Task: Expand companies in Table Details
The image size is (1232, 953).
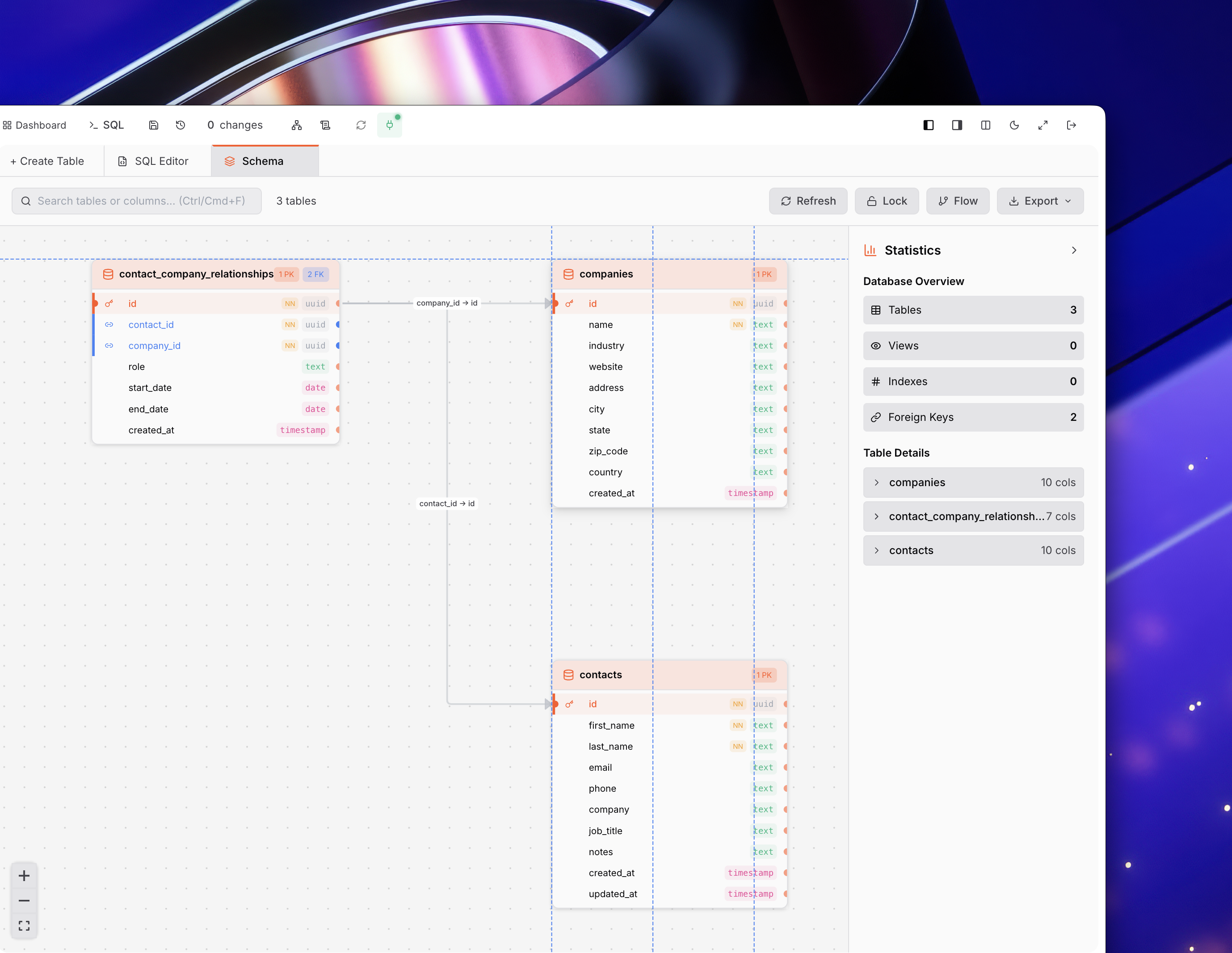Action: pos(974,483)
